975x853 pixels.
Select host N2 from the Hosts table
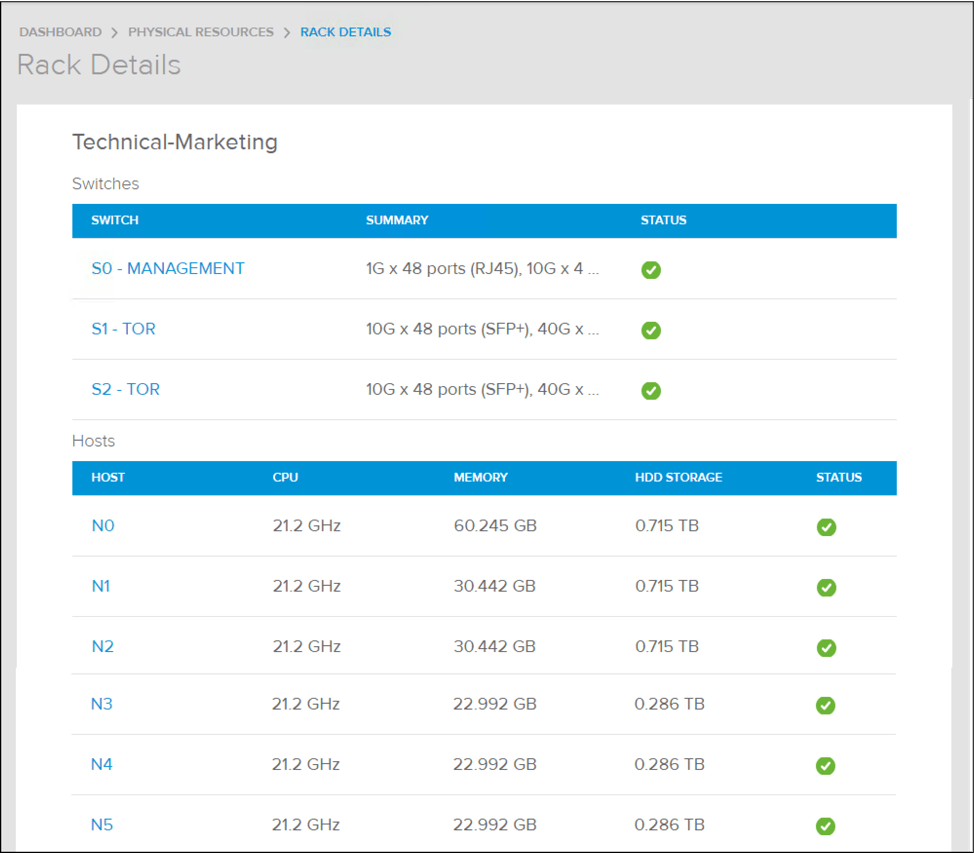102,646
